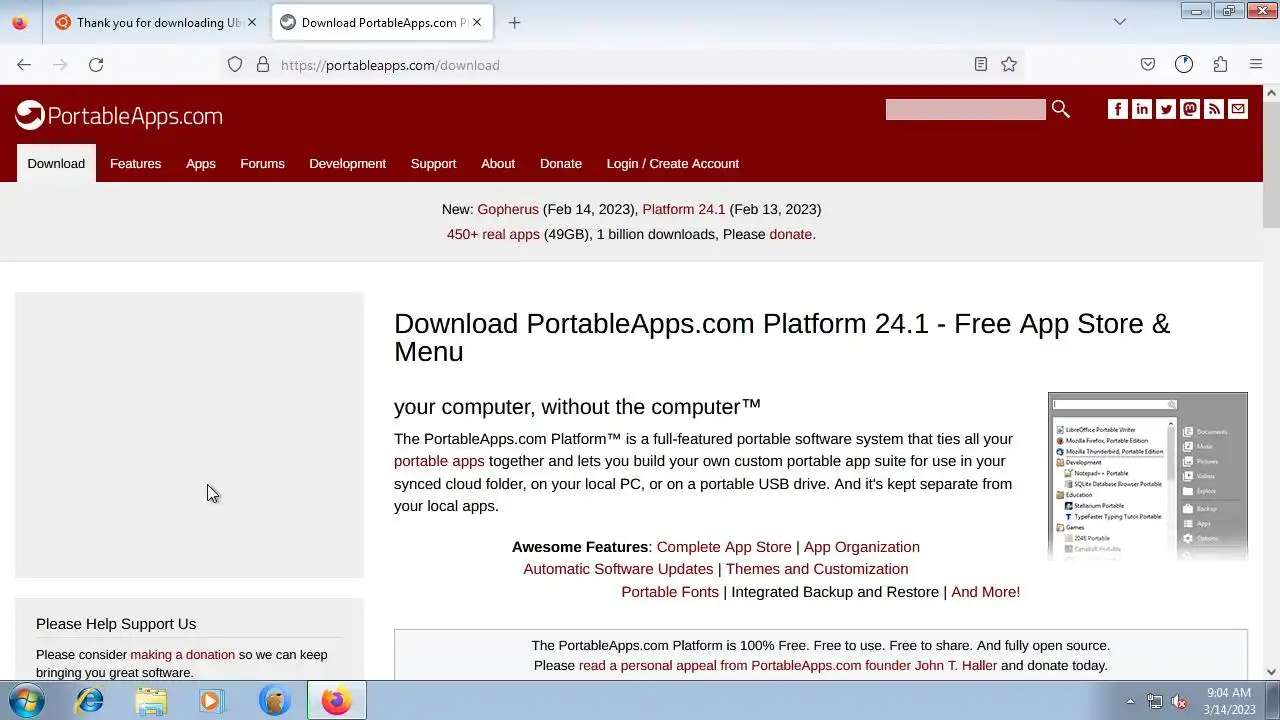Open the 'portable apps' text link
Viewport: 1280px width, 720px height.
[x=439, y=461]
